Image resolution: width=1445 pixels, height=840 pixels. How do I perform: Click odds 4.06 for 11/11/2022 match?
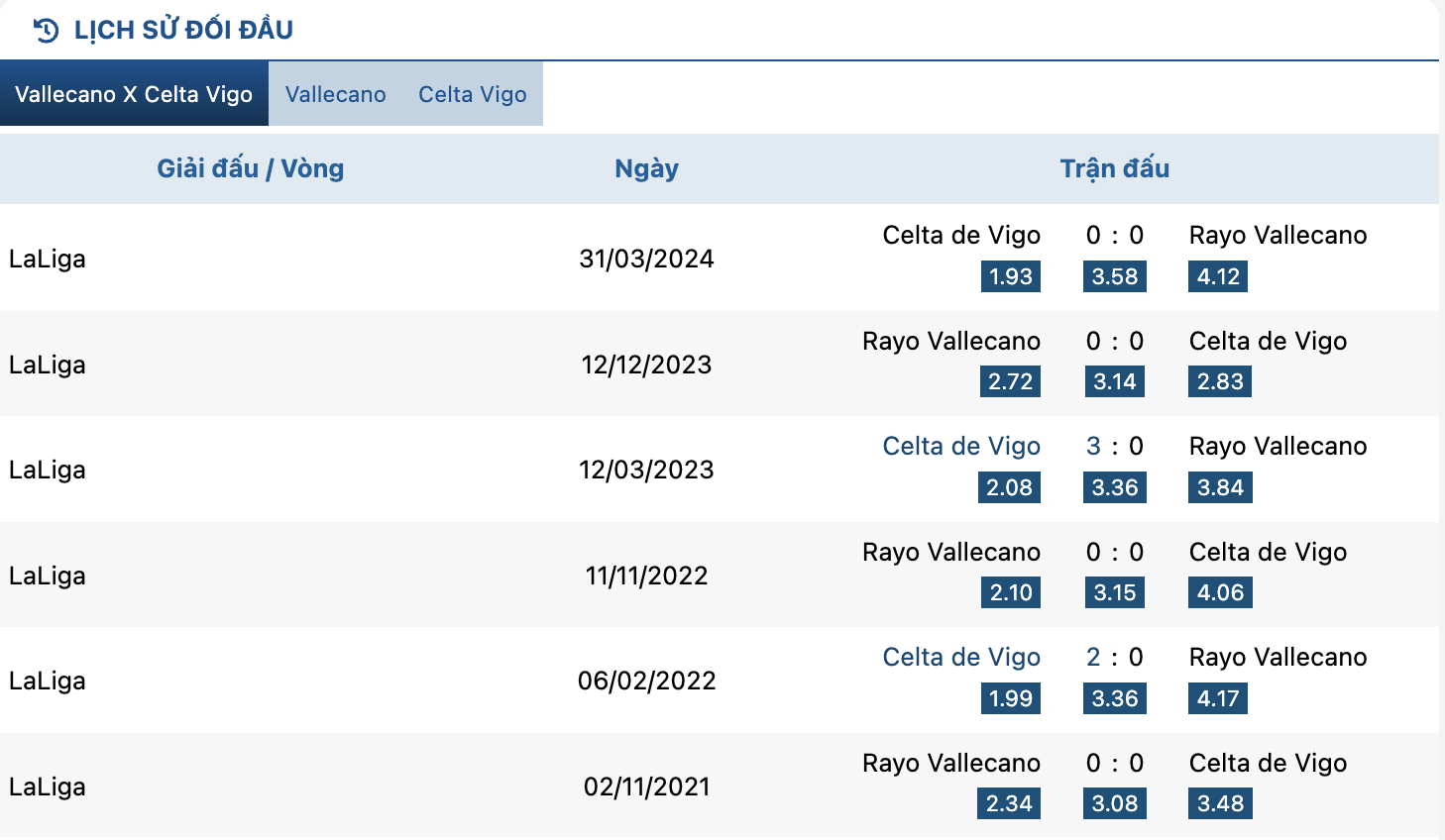1220,592
